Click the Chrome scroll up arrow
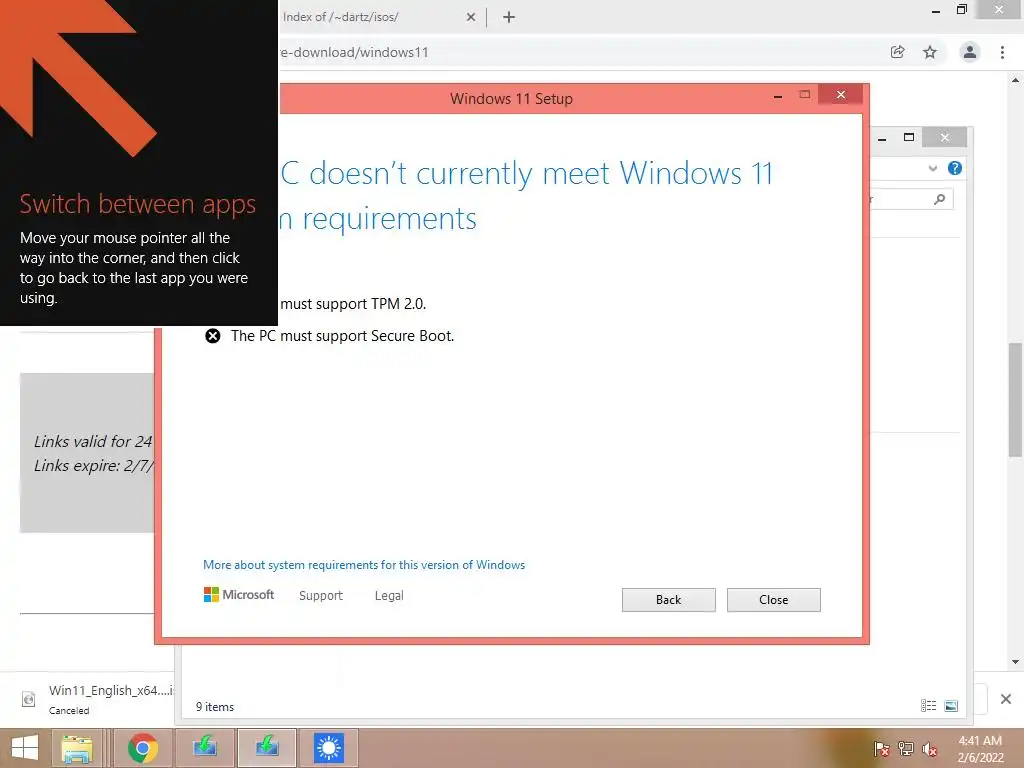 pos(1016,80)
